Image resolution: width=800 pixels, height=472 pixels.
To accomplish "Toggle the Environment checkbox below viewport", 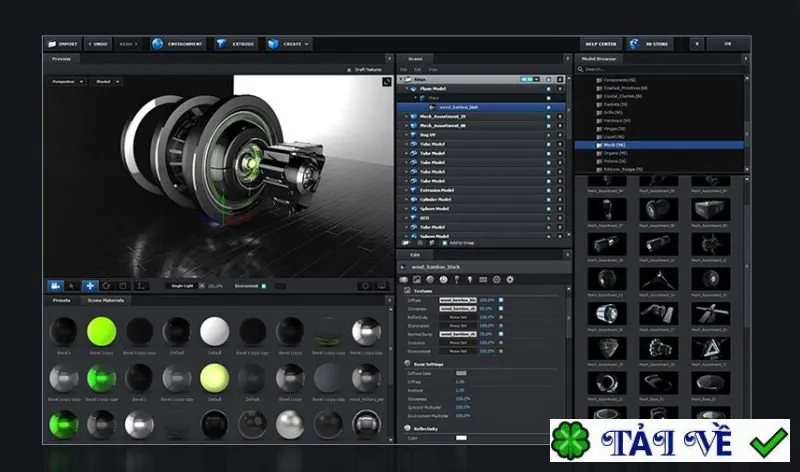I will 264,286.
